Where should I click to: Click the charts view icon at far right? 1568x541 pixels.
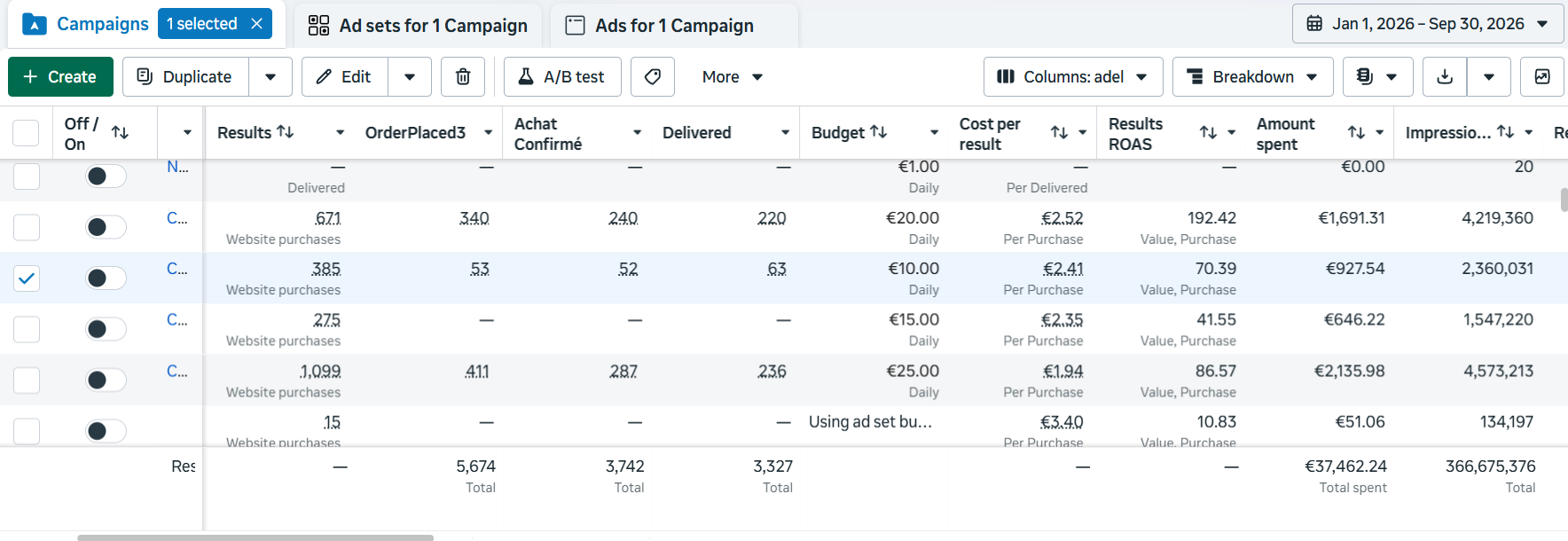[1542, 77]
